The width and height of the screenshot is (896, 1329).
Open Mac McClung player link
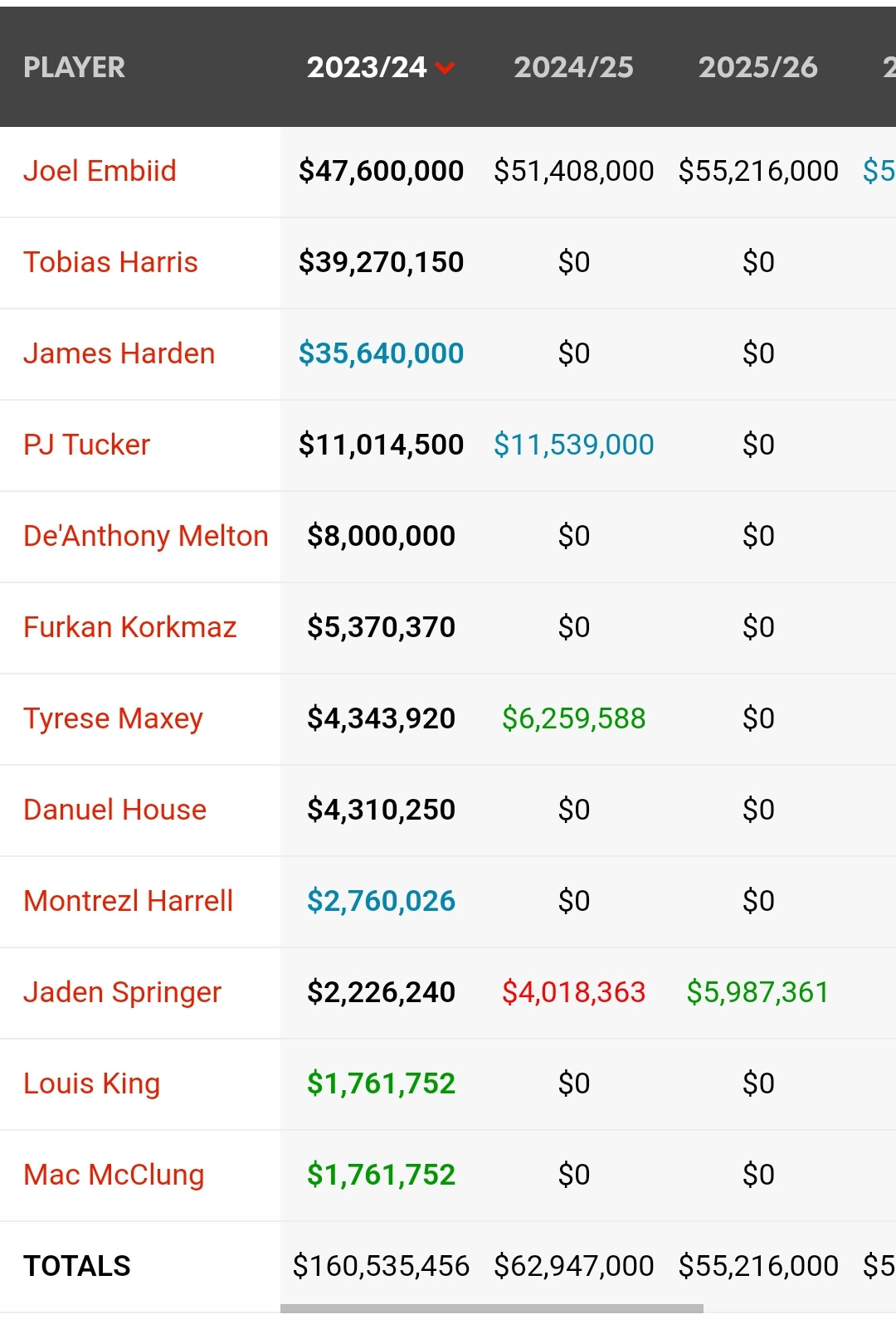[114, 1175]
